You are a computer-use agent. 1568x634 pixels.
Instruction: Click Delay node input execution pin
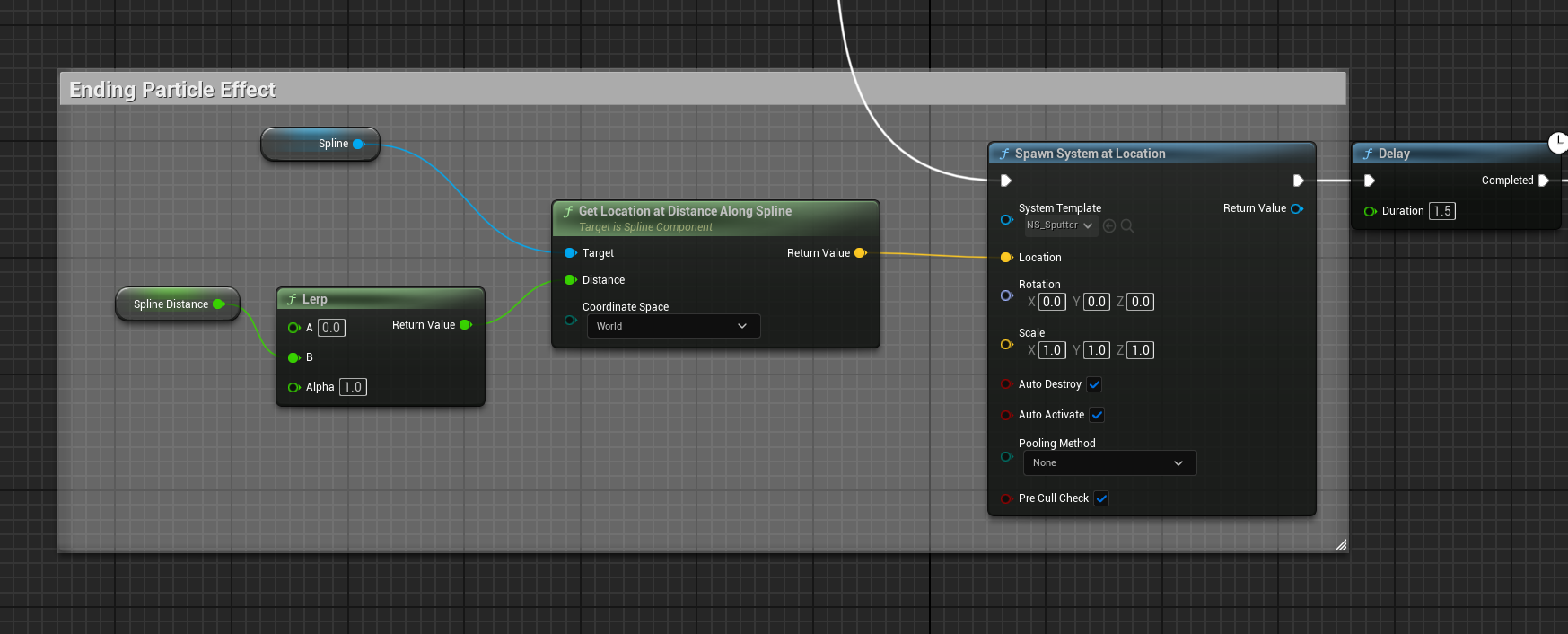point(1370,181)
